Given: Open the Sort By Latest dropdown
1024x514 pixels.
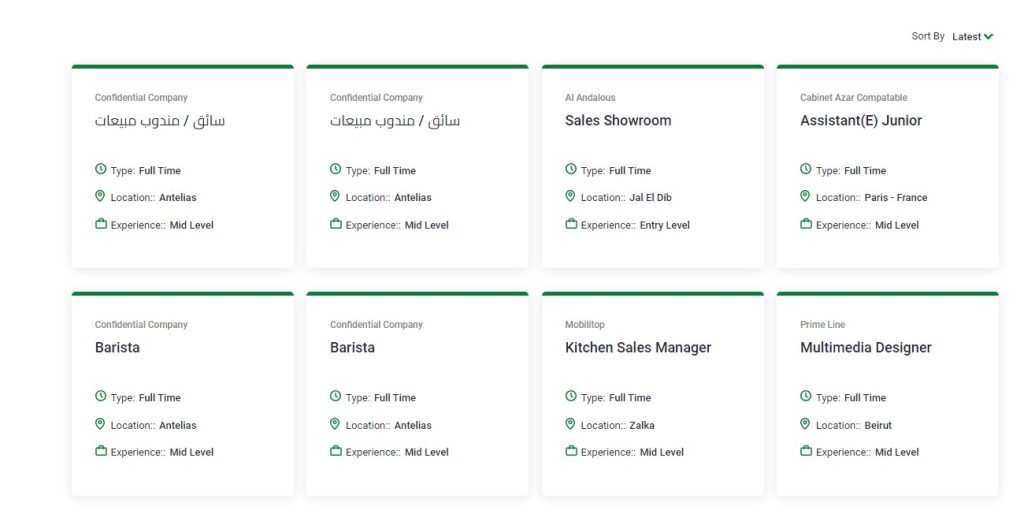Looking at the screenshot, I should coord(966,37).
